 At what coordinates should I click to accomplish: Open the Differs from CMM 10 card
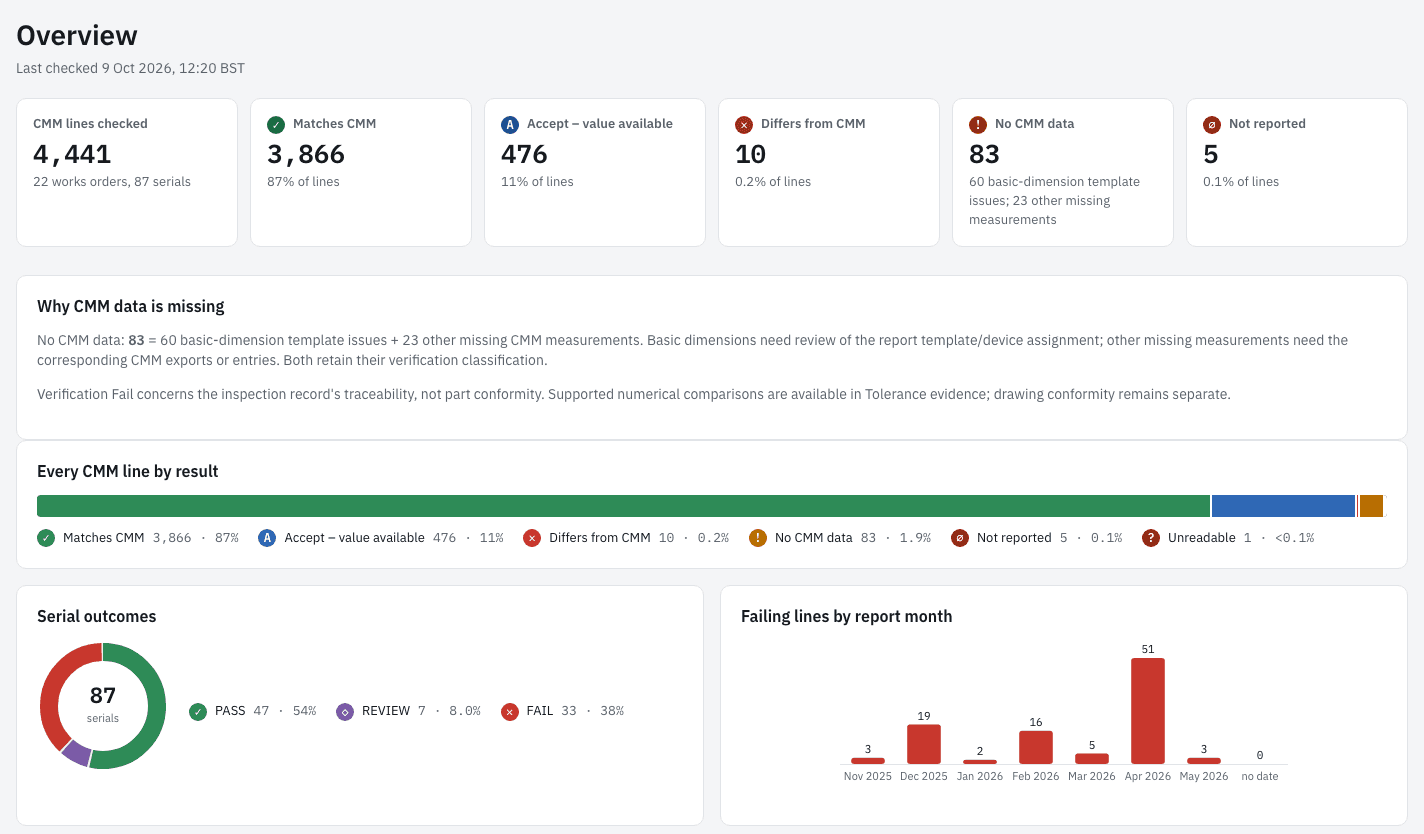[x=829, y=172]
